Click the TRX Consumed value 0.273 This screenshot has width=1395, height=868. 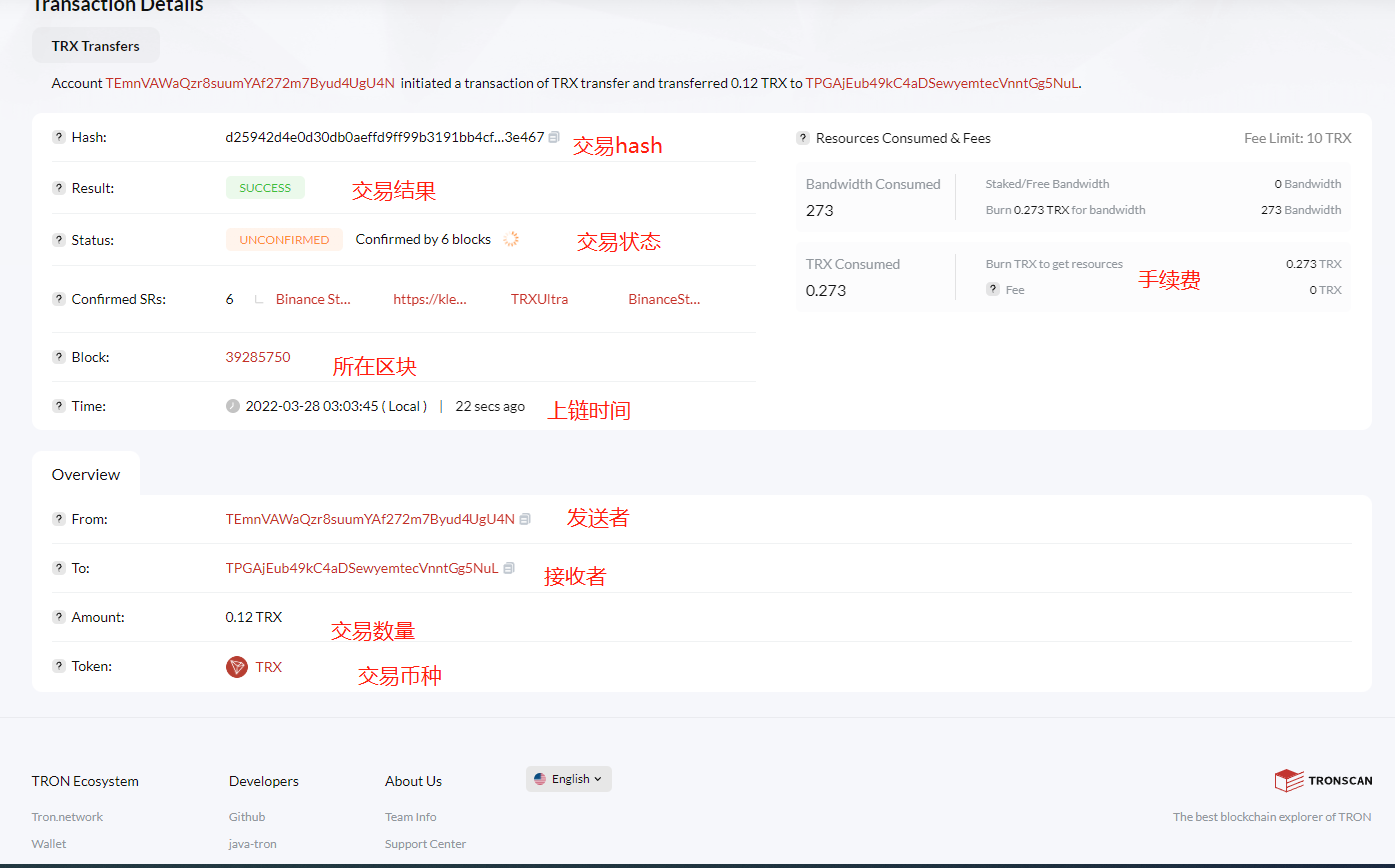[x=826, y=290]
